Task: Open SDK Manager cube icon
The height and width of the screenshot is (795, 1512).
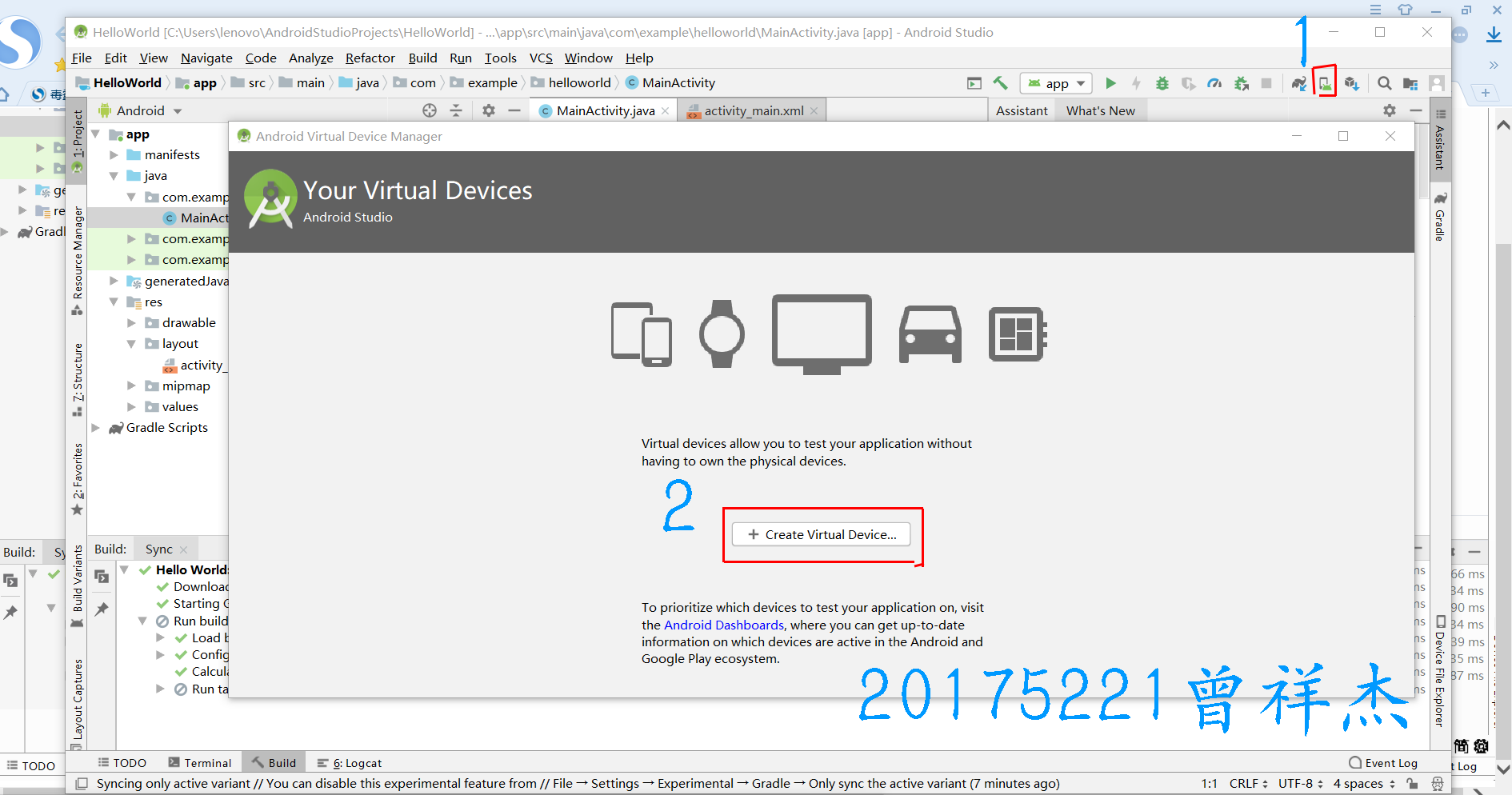Action: pyautogui.click(x=1352, y=83)
